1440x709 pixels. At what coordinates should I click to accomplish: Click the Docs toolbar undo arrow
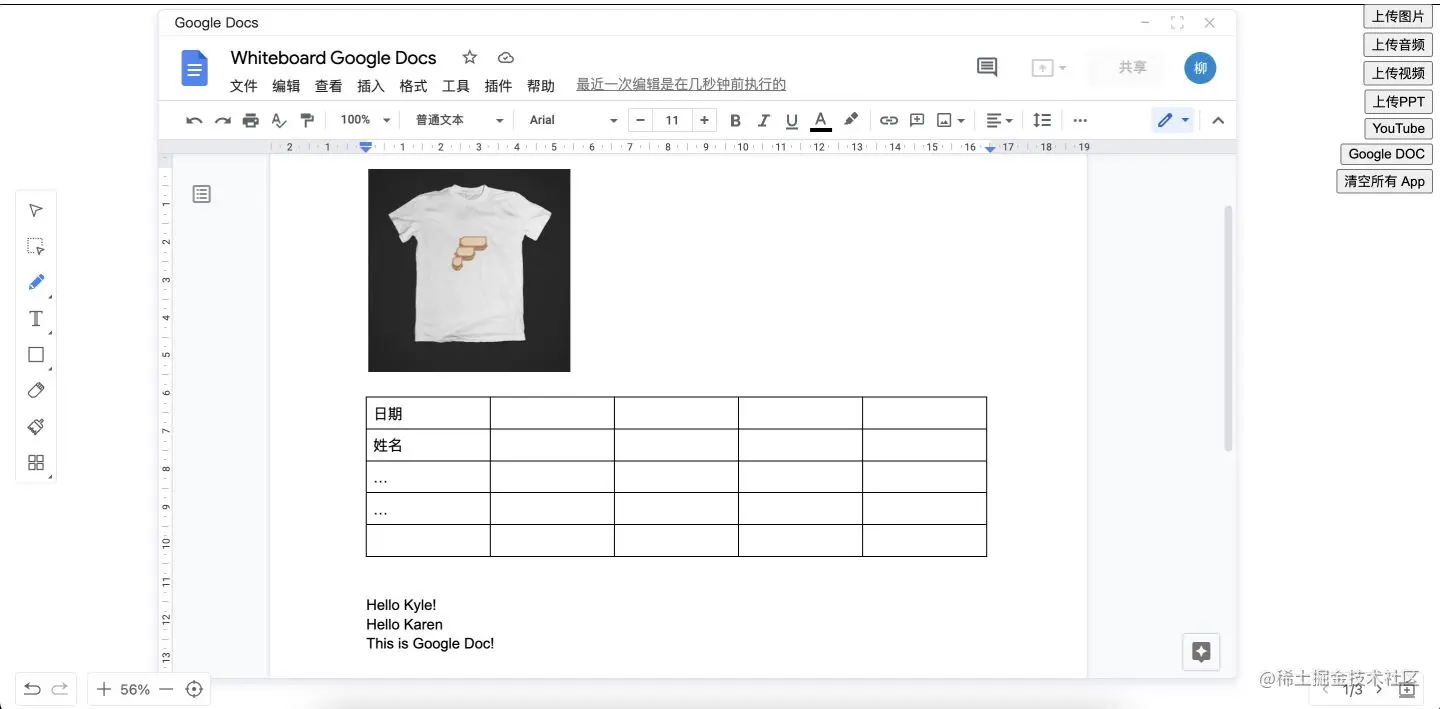pyautogui.click(x=194, y=120)
